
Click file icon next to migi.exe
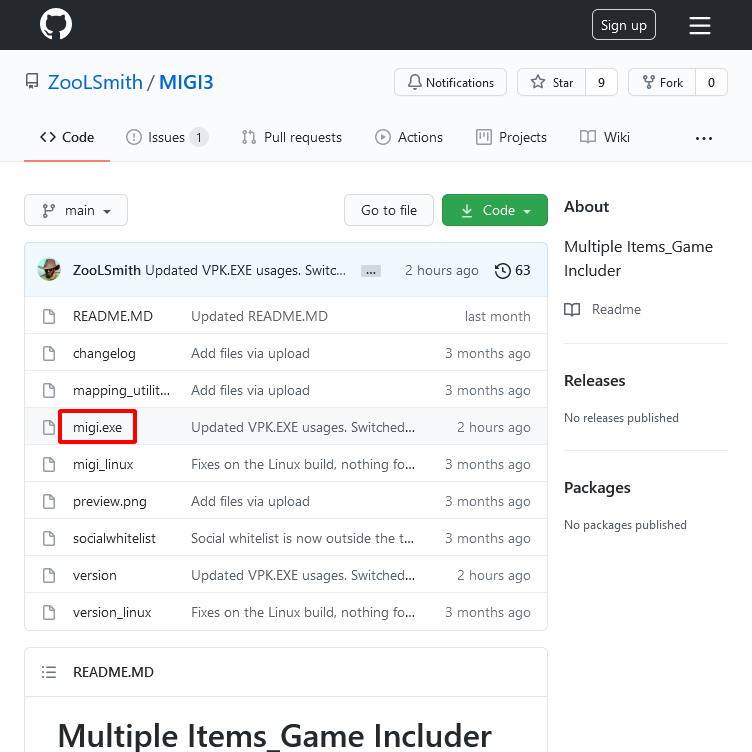point(49,427)
